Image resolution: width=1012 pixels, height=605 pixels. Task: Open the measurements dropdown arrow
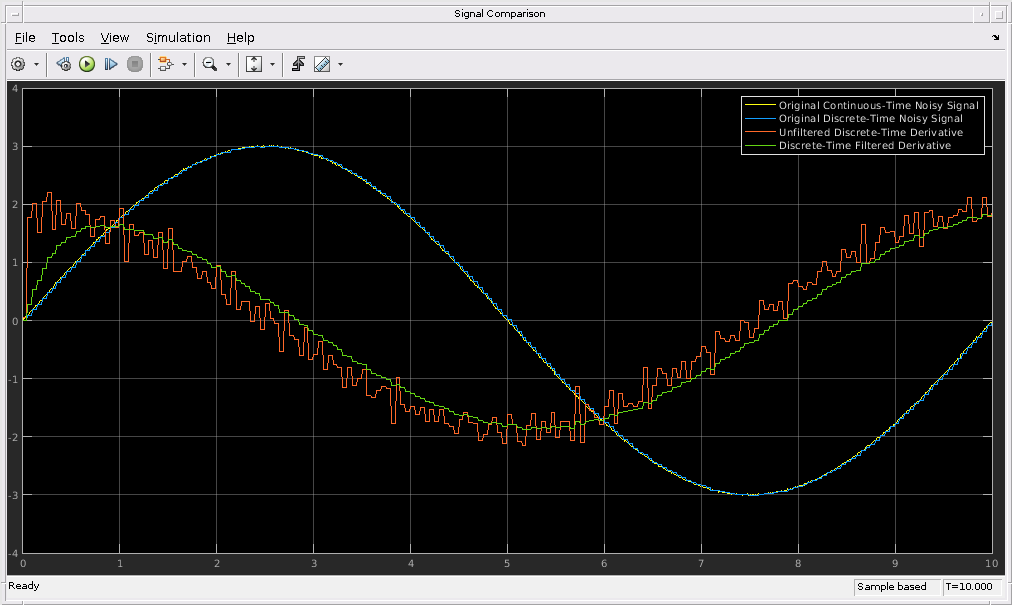341,64
